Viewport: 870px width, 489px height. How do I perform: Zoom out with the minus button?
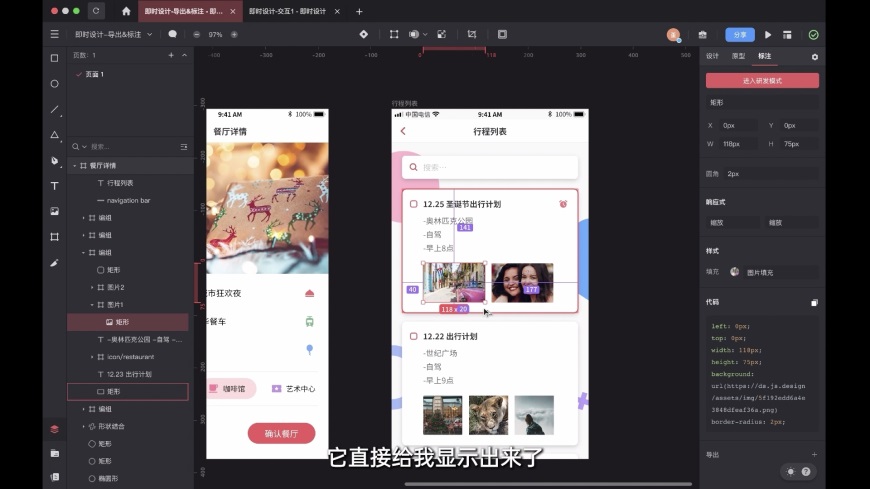[196, 34]
